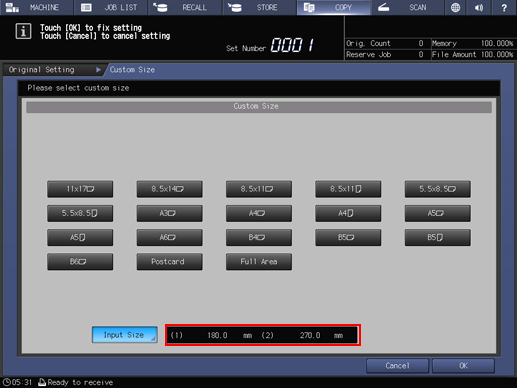
Task: Click the Please select custom size text
Action: (x=78, y=88)
